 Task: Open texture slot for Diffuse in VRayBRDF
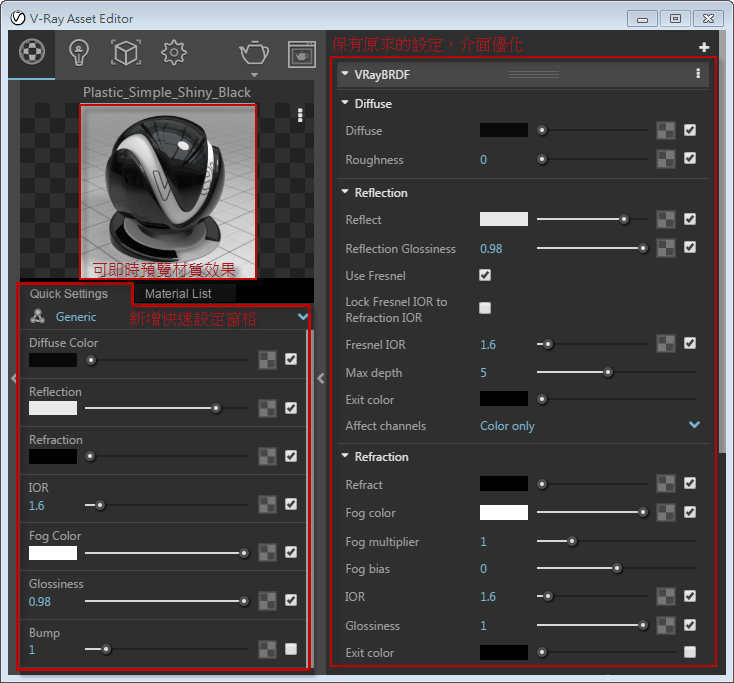click(x=665, y=131)
